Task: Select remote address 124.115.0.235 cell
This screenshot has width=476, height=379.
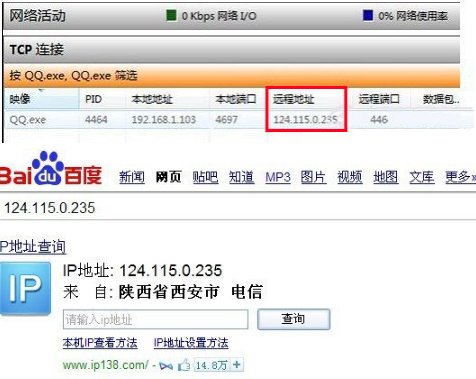Action: (x=306, y=120)
